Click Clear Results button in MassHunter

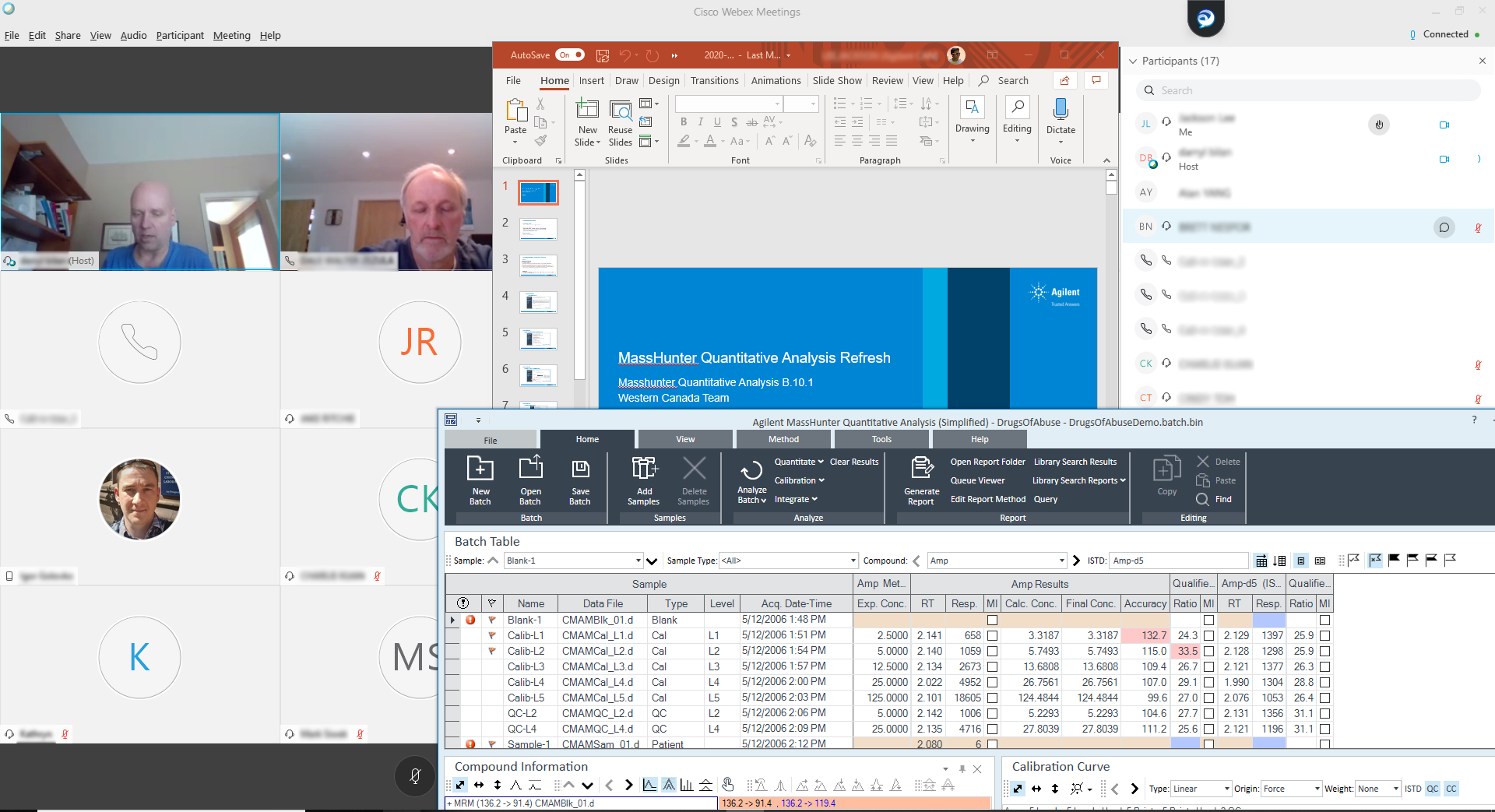point(854,462)
